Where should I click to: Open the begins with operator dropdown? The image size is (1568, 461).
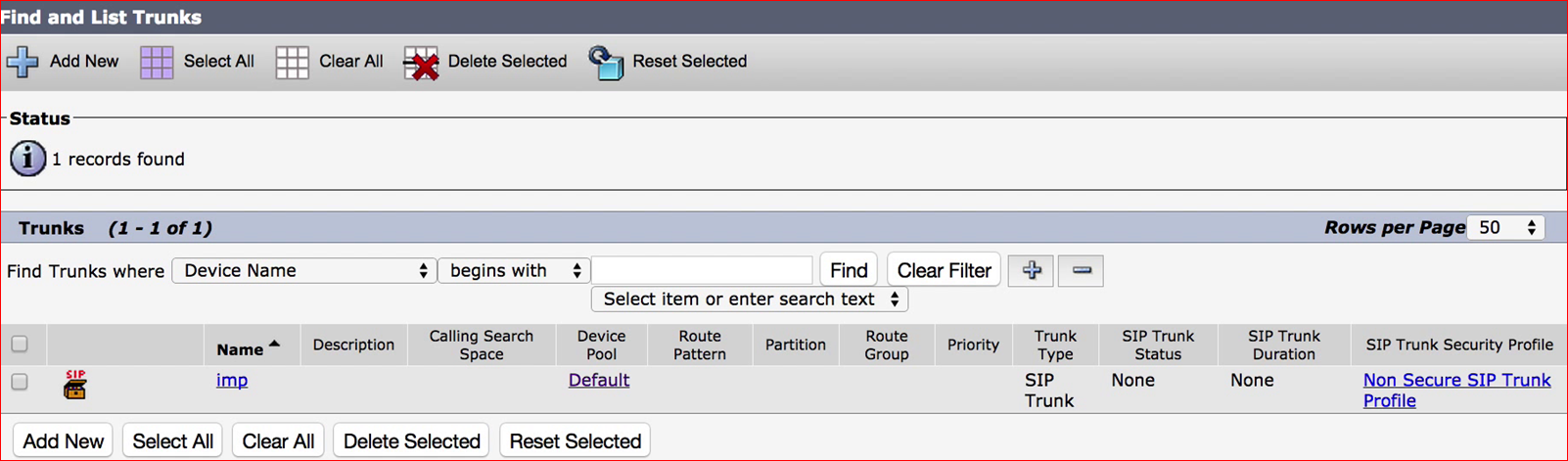[513, 270]
